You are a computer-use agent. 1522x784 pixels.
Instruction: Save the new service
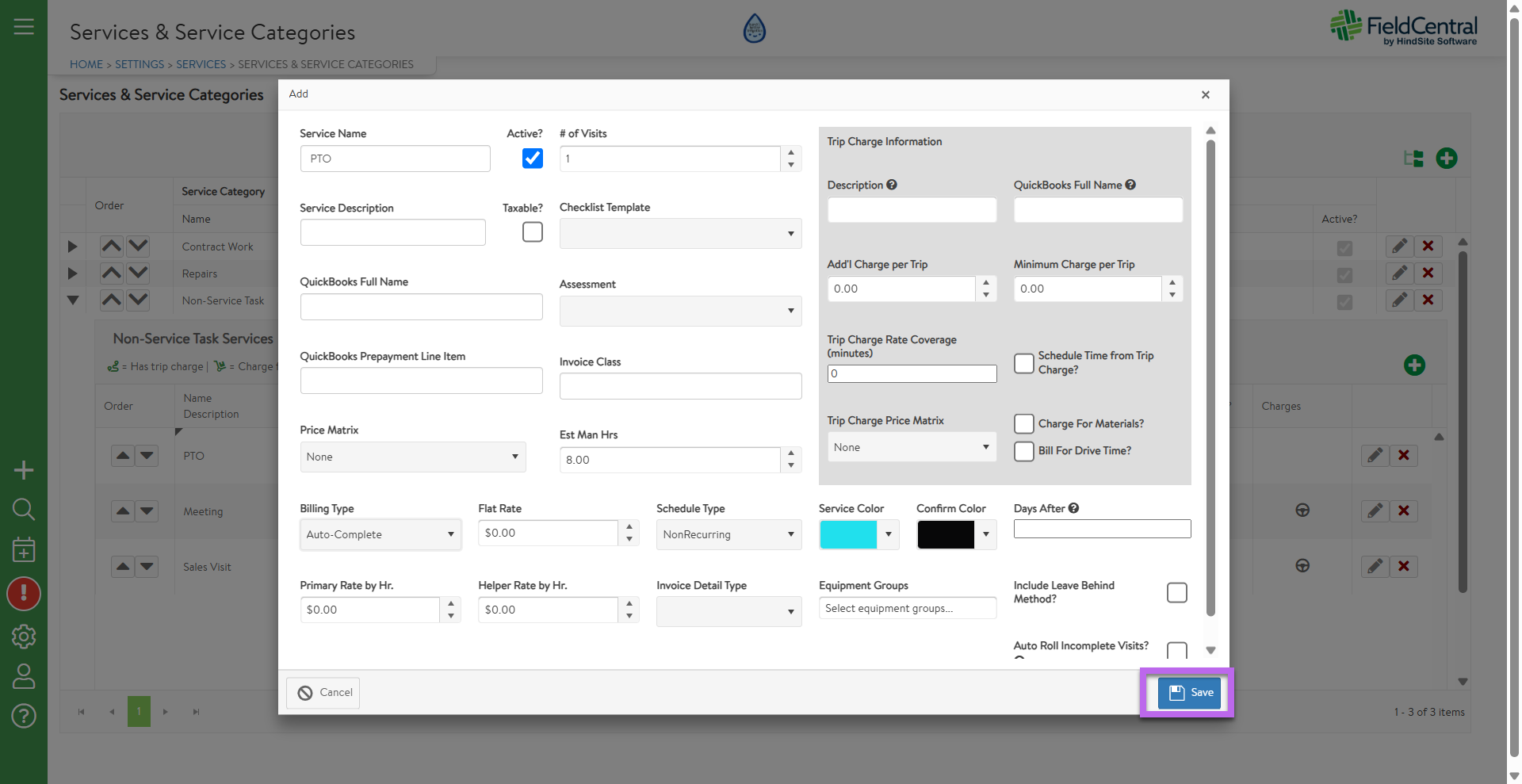pos(1189,693)
